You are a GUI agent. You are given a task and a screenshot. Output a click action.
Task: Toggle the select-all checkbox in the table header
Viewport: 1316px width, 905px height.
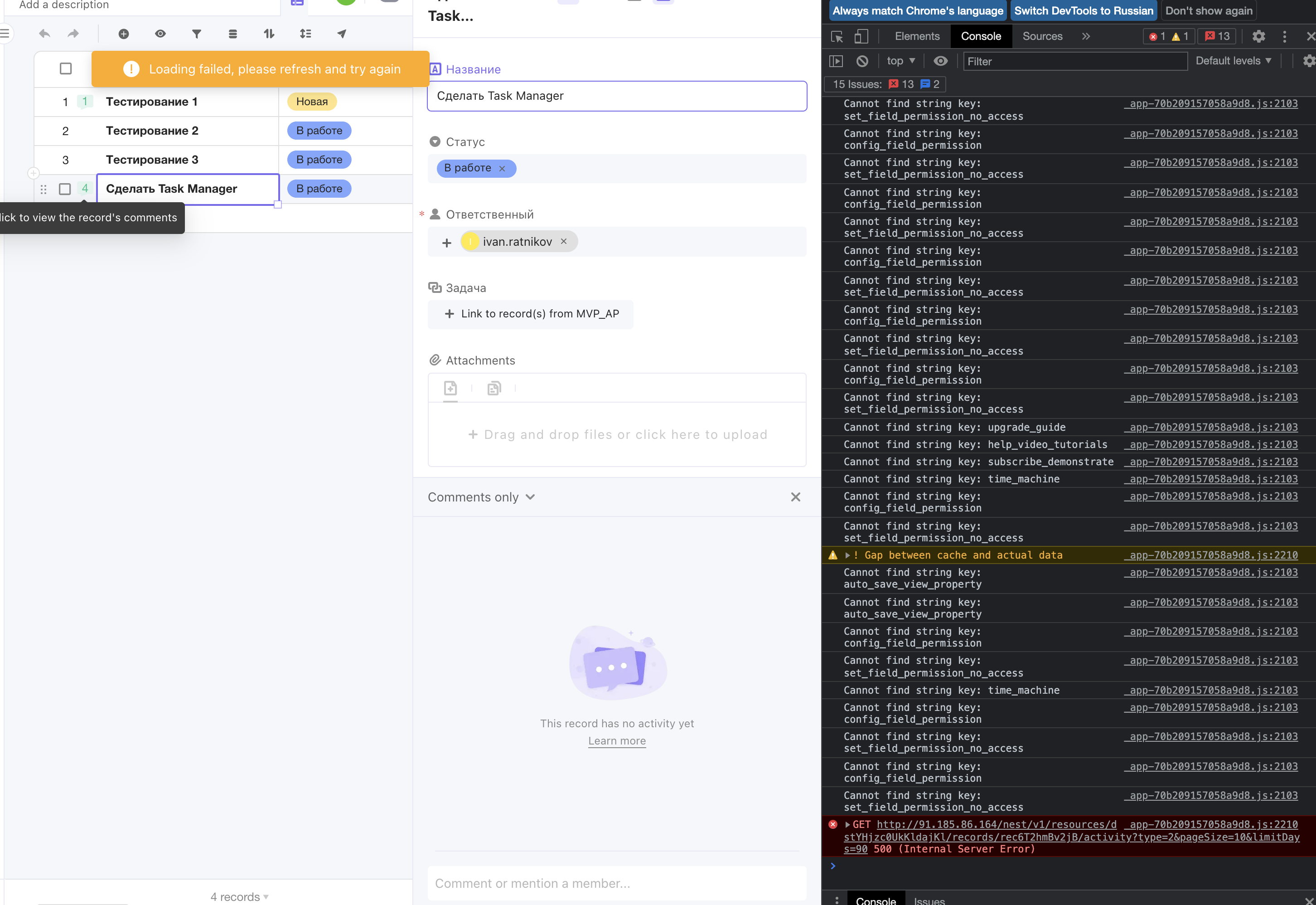(65, 68)
